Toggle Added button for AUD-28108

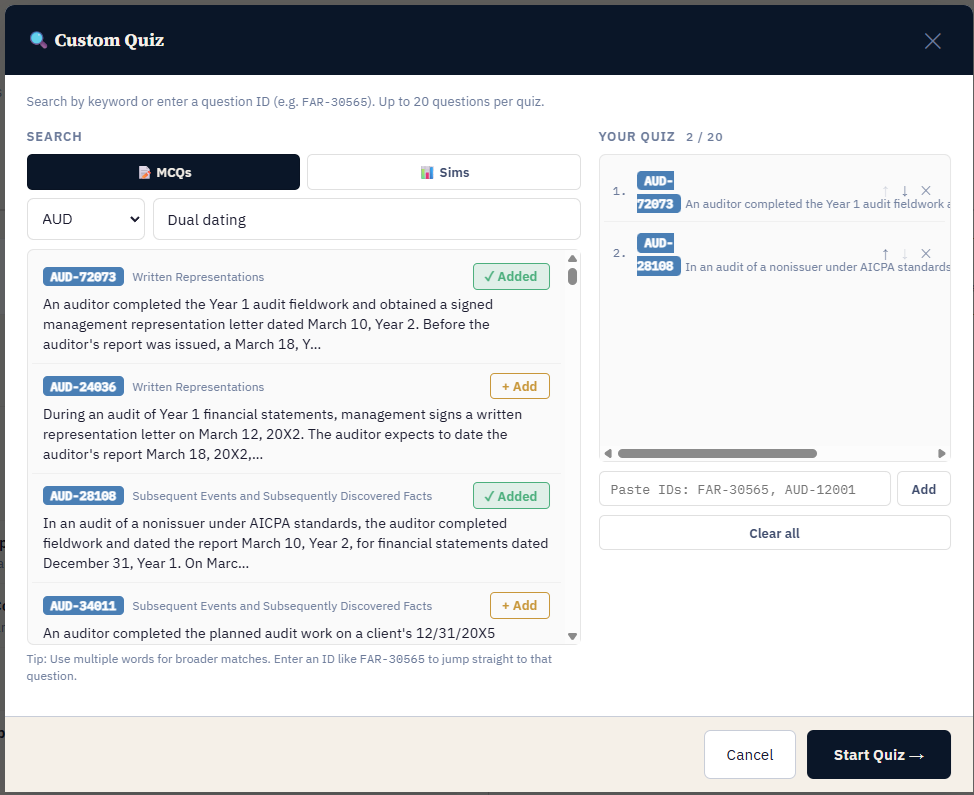click(511, 496)
